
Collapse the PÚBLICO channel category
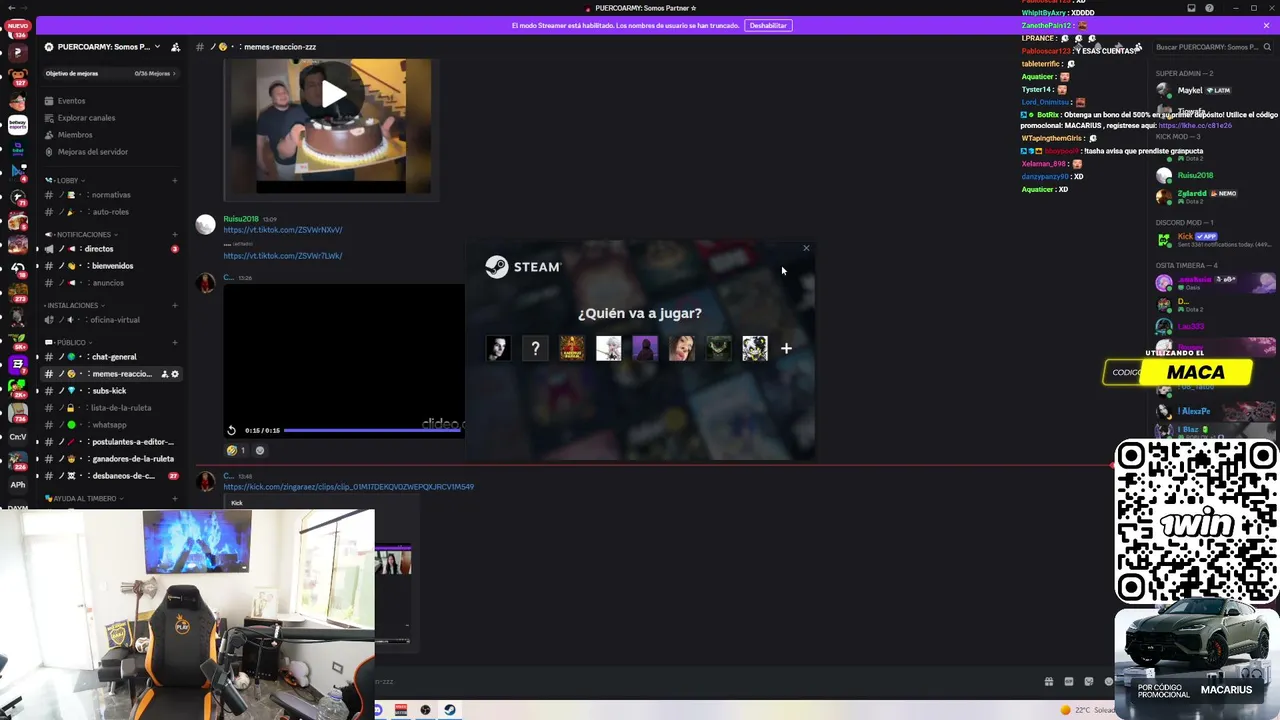68,343
